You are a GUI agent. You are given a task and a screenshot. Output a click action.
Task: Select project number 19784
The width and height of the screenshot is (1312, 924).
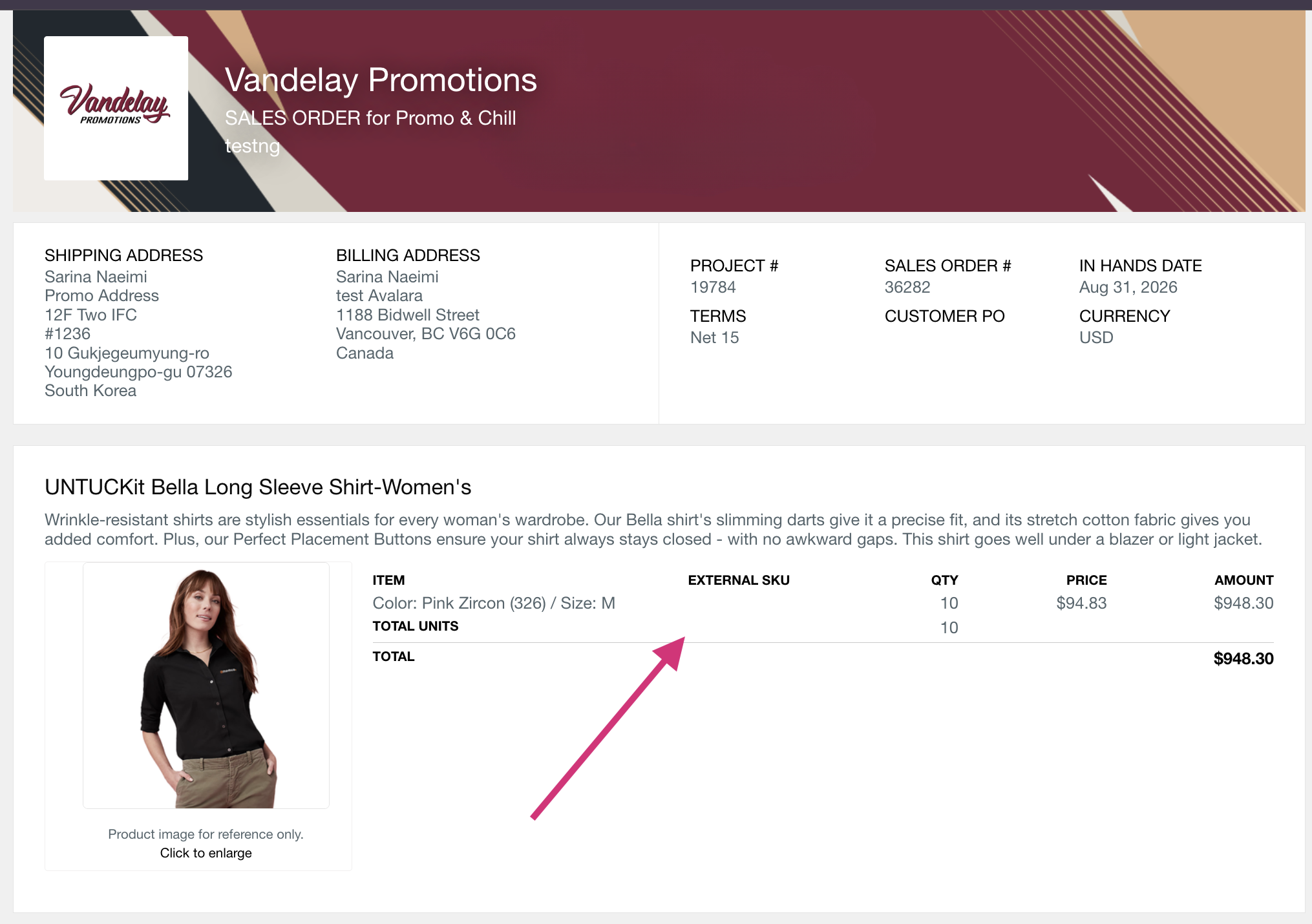click(x=713, y=287)
